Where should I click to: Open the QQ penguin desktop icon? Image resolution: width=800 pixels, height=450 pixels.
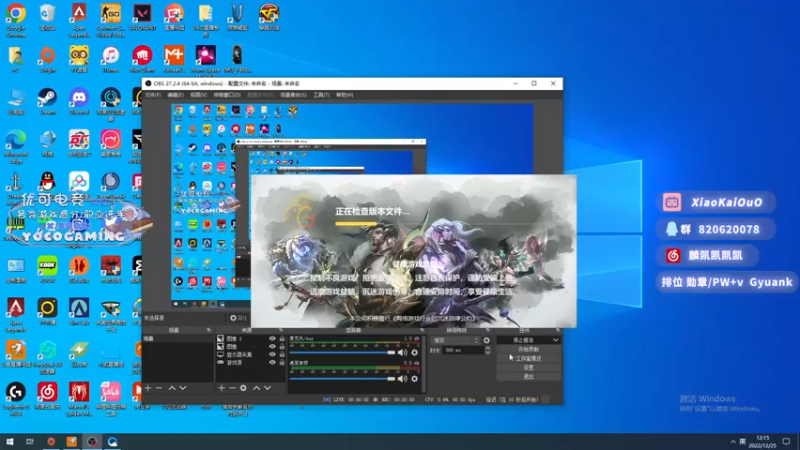click(x=47, y=182)
